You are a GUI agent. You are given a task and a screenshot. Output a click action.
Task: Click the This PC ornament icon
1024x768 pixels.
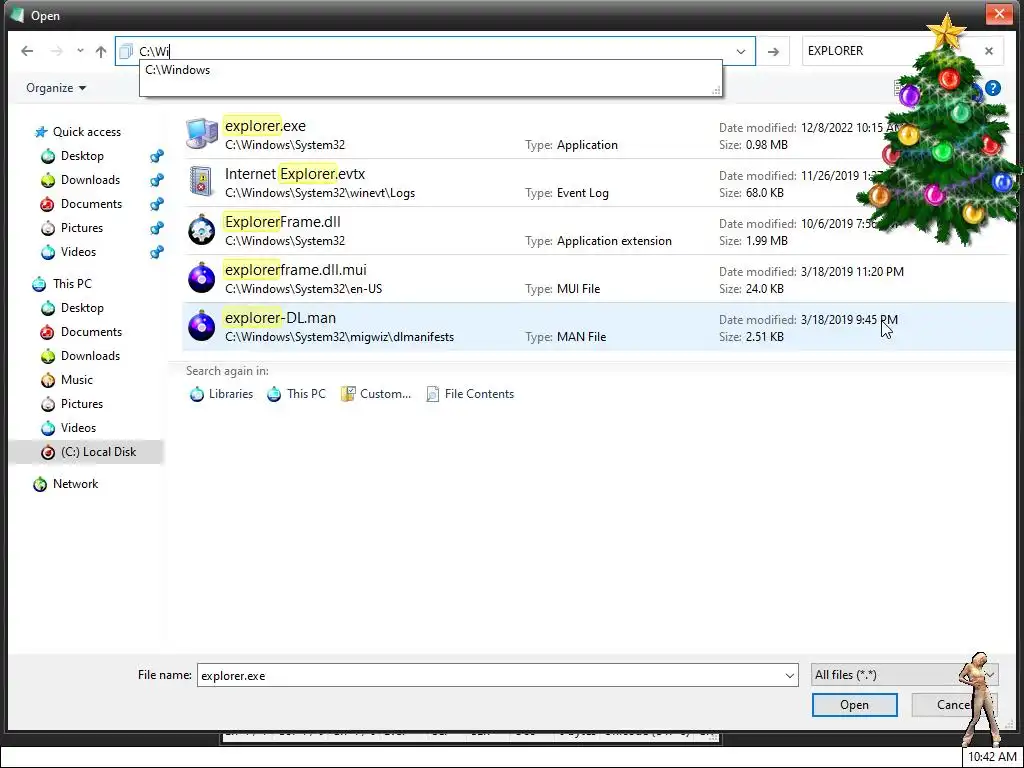(x=39, y=284)
